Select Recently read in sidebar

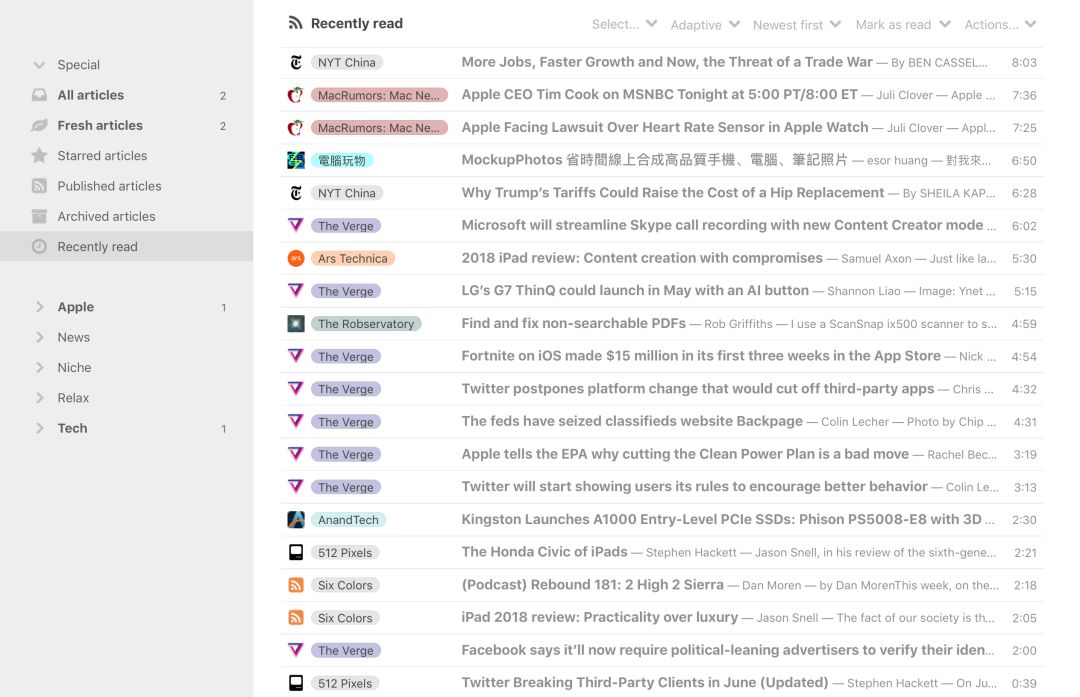click(127, 247)
